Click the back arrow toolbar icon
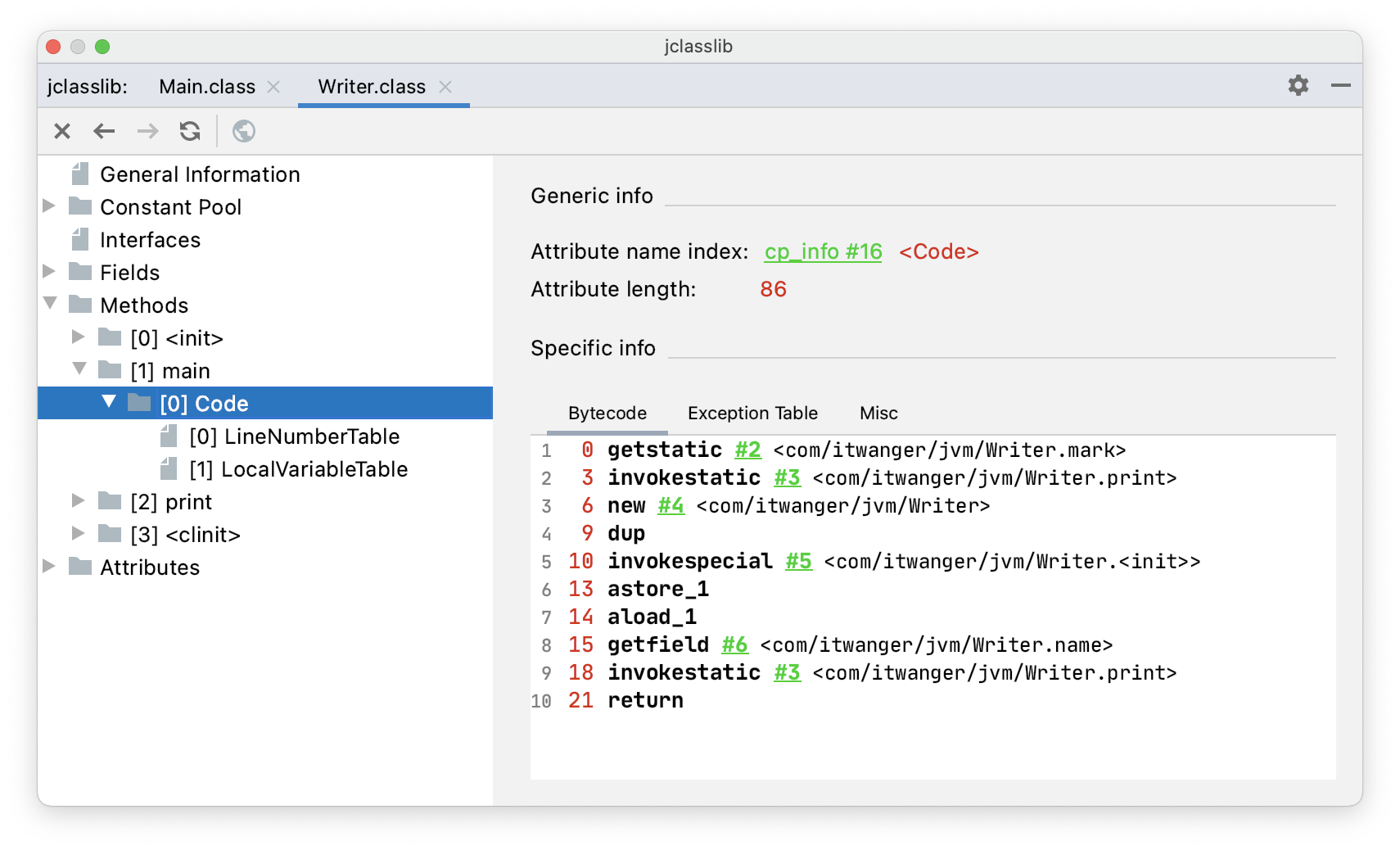 click(104, 131)
